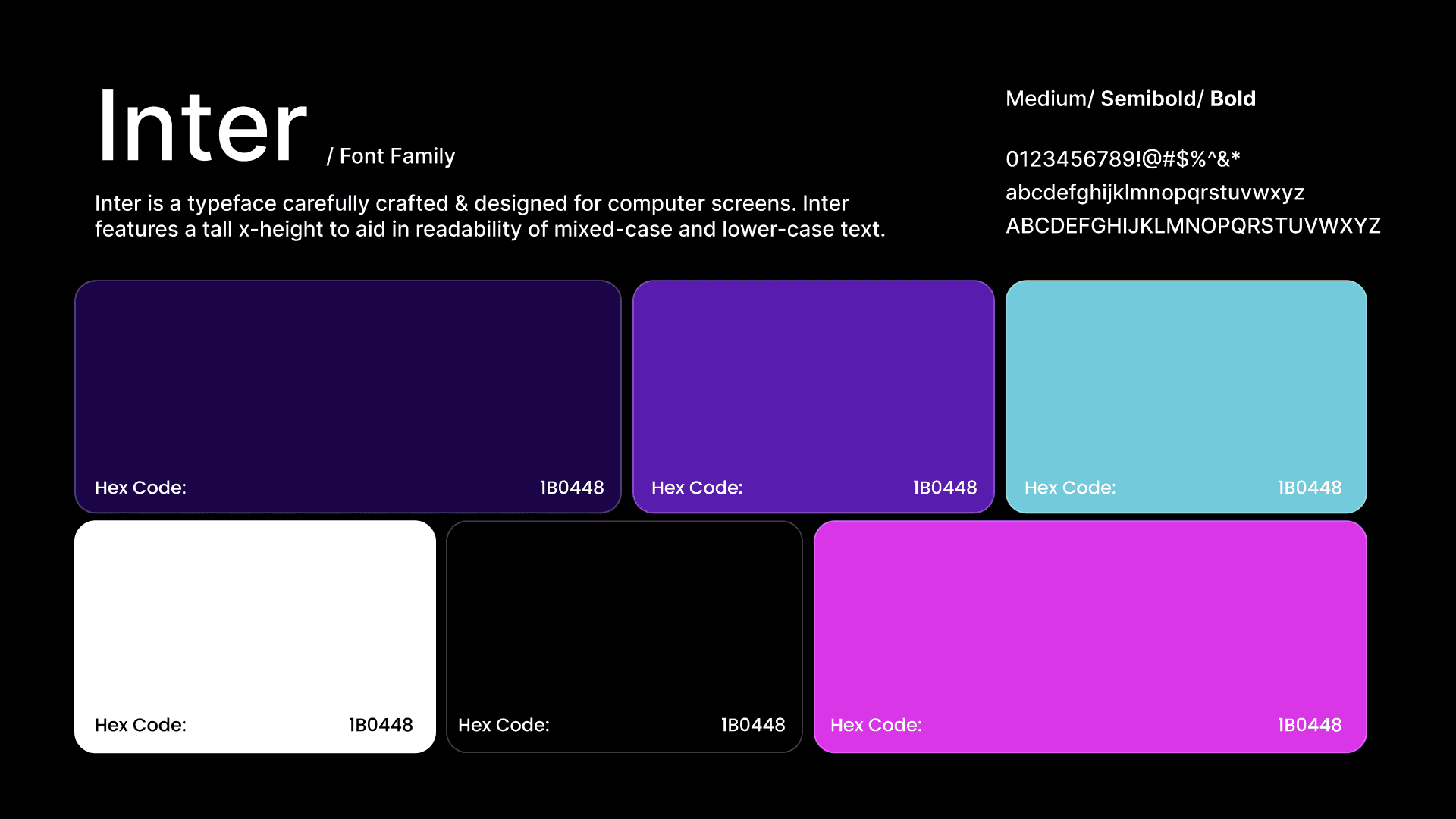Click 'Hex Code:' label in purple swatch
The width and height of the screenshot is (1456, 819).
[697, 488]
